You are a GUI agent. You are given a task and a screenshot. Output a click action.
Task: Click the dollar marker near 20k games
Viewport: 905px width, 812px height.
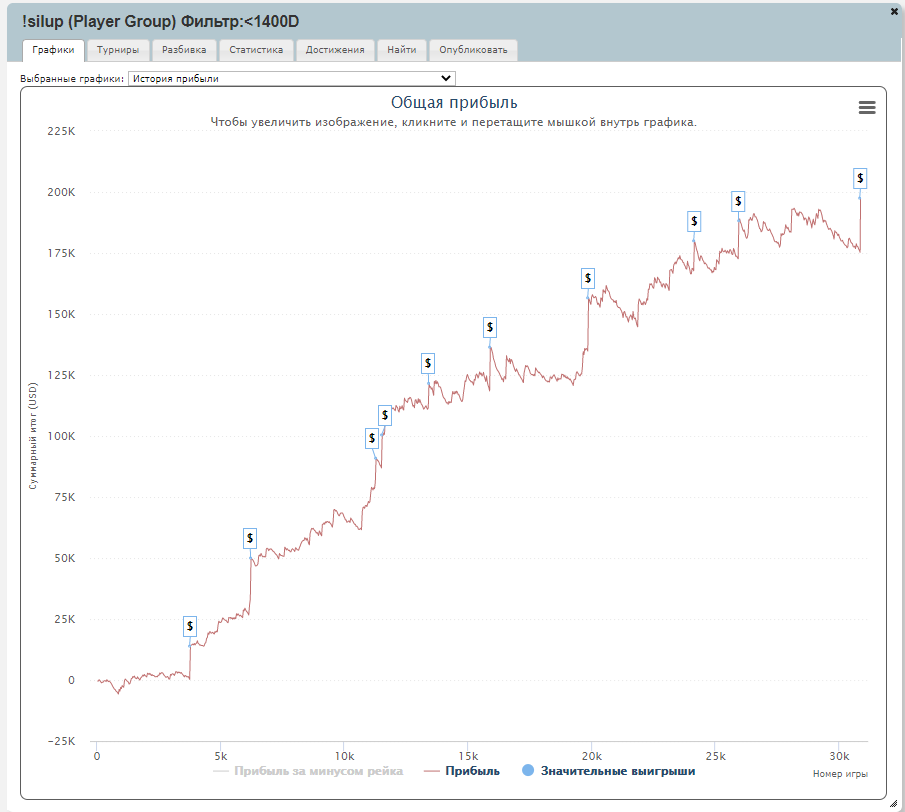[x=588, y=278]
